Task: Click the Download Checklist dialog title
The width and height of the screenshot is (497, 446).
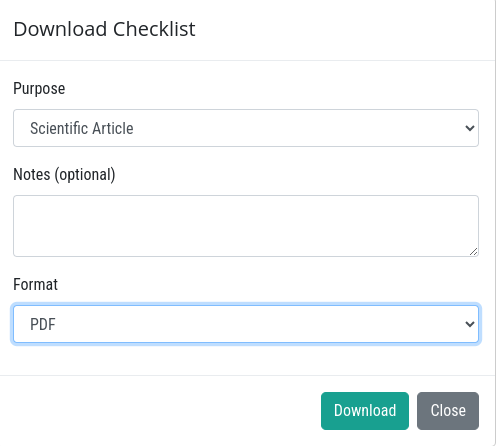Action: pos(104,29)
